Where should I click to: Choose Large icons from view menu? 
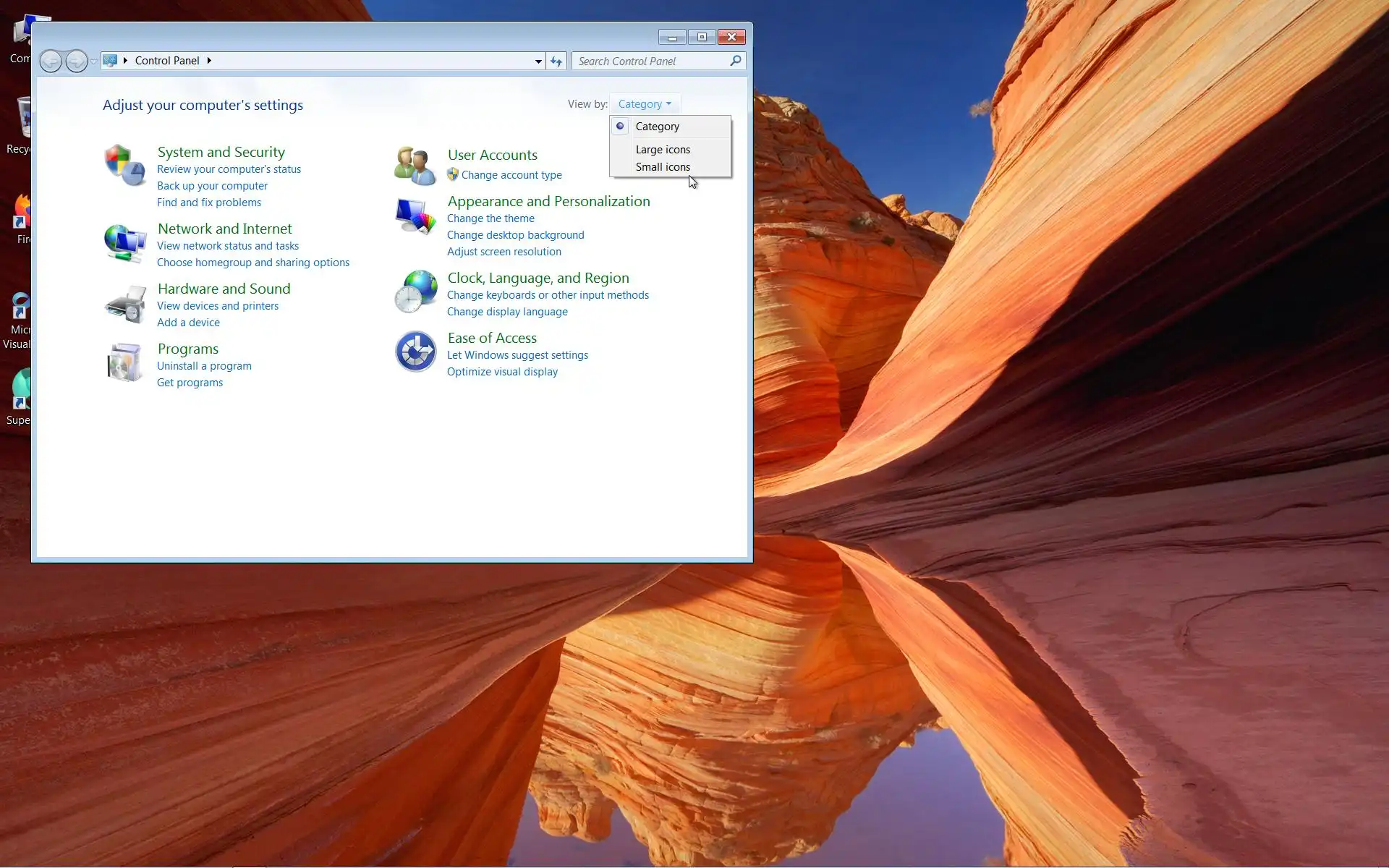(x=663, y=150)
